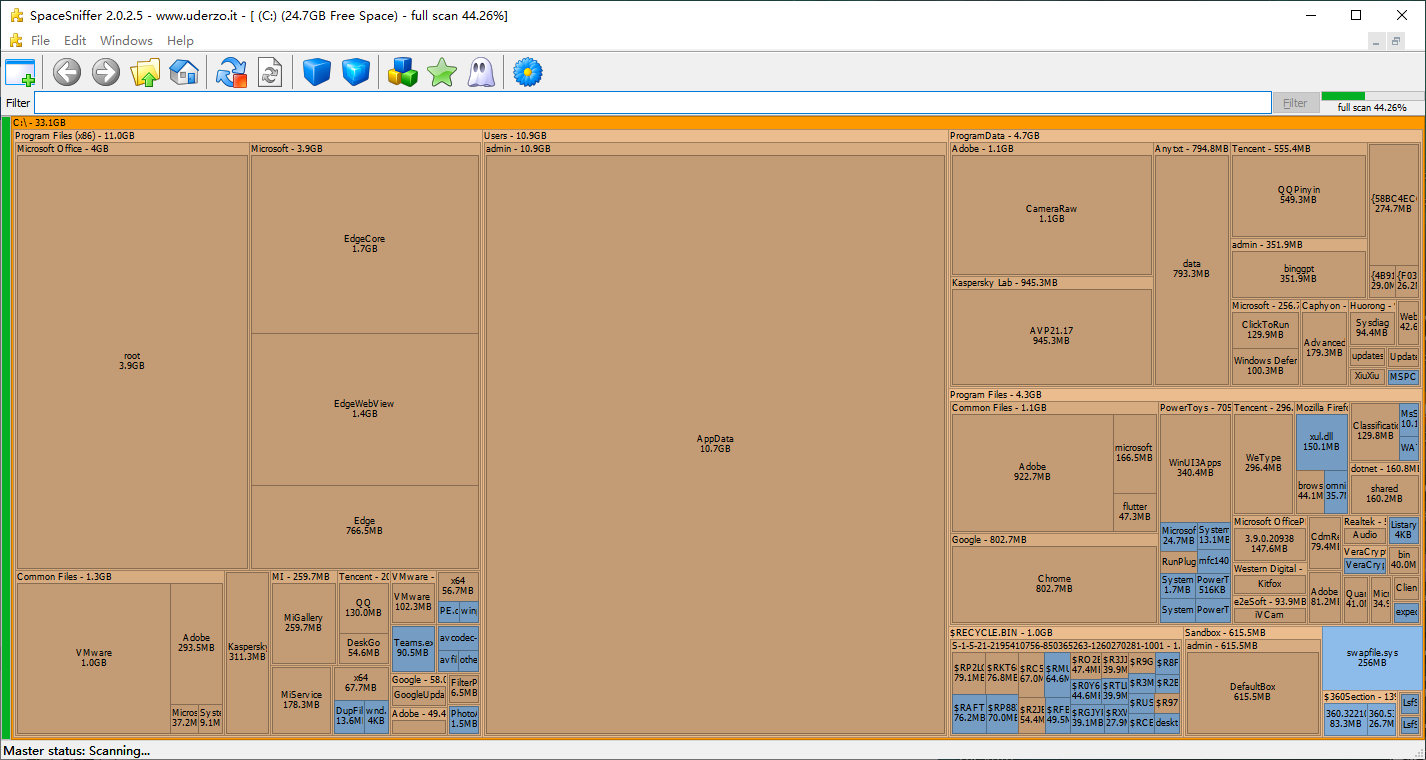Click the Filter button
1426x760 pixels.
[x=1295, y=103]
